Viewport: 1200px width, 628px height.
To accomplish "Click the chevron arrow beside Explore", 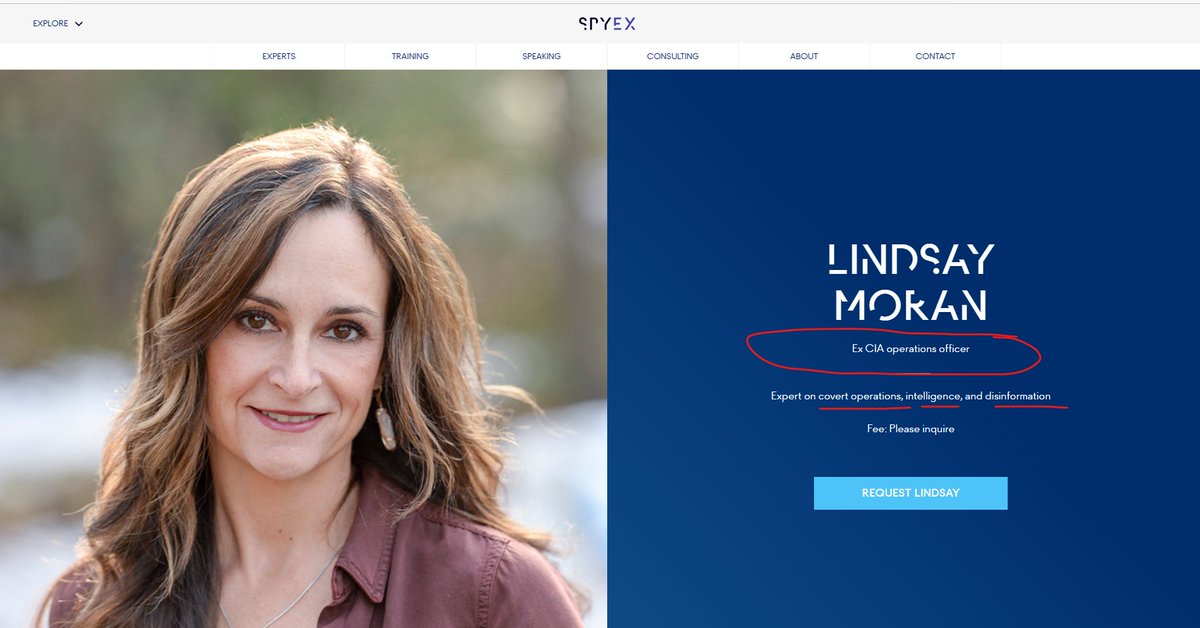I will pos(79,24).
